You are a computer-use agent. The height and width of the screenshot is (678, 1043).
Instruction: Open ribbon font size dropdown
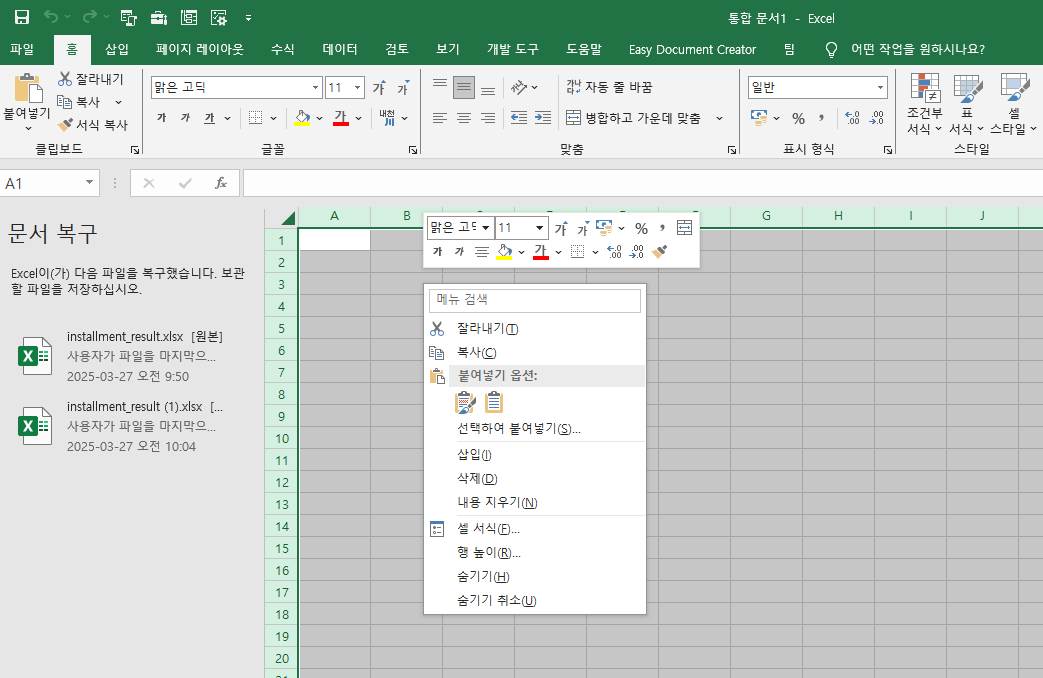click(x=357, y=87)
